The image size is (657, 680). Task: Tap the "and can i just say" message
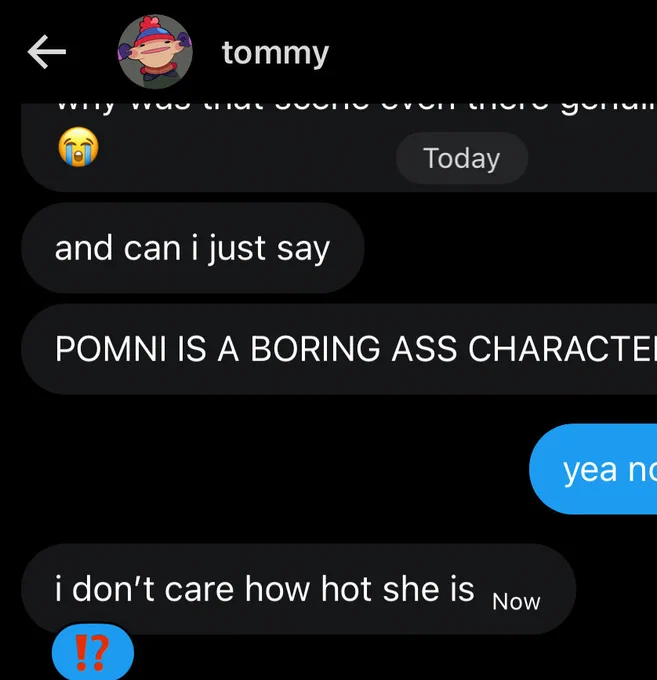point(193,248)
